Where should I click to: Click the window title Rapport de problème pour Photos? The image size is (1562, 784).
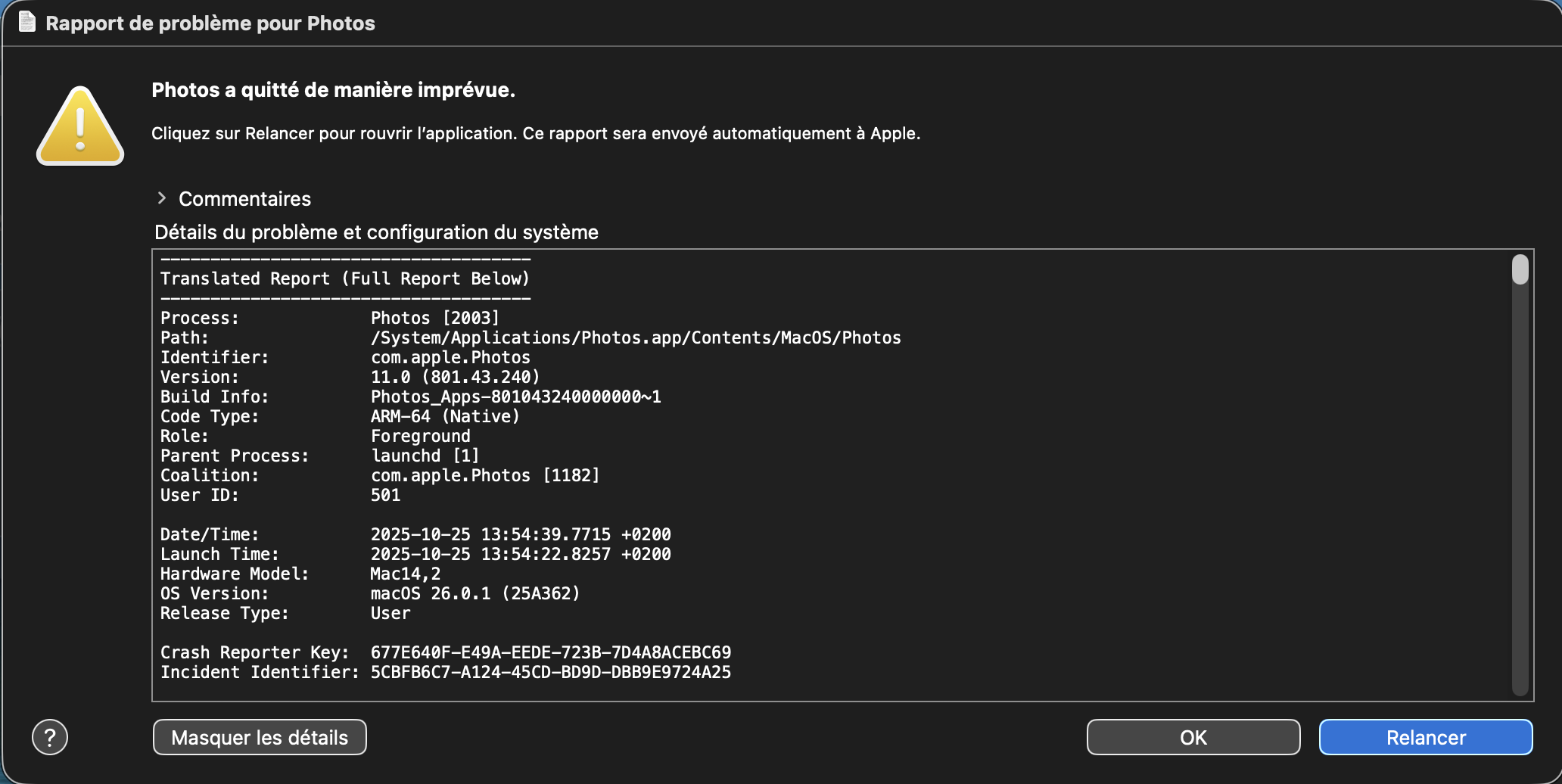pyautogui.click(x=210, y=23)
